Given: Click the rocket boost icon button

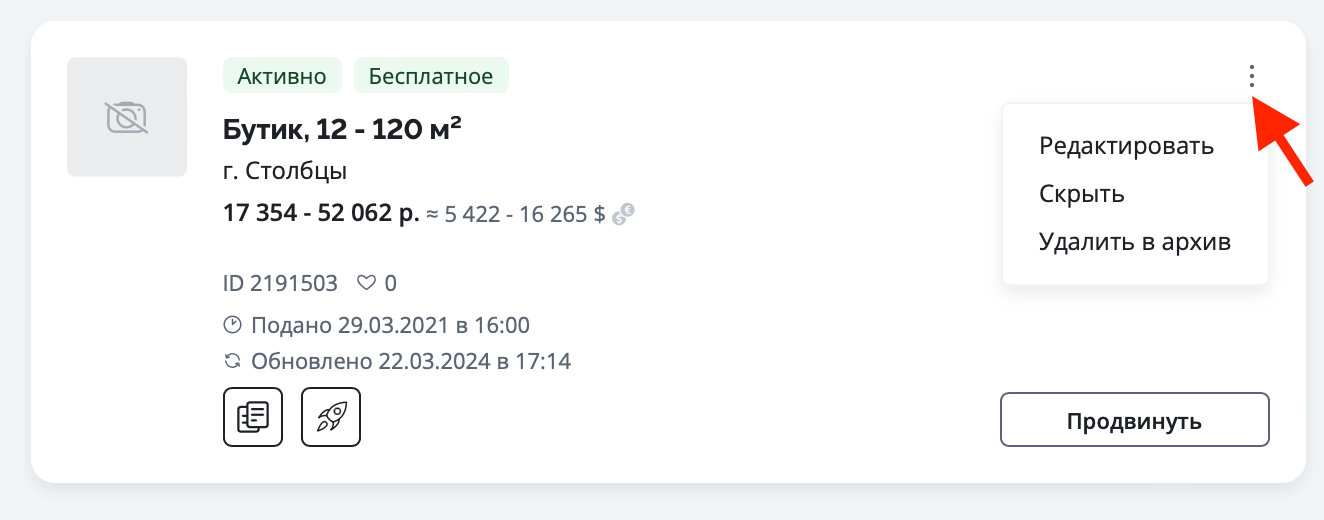Looking at the screenshot, I should (x=331, y=417).
